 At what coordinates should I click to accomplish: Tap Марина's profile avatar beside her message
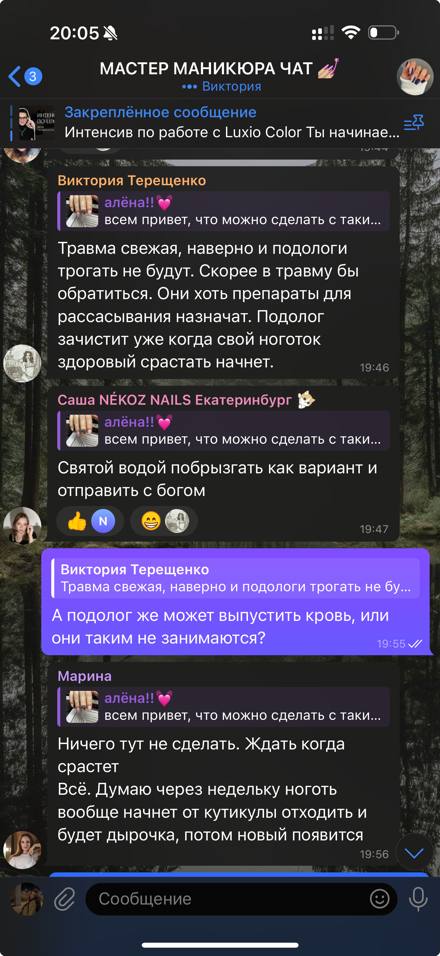pos(22,849)
